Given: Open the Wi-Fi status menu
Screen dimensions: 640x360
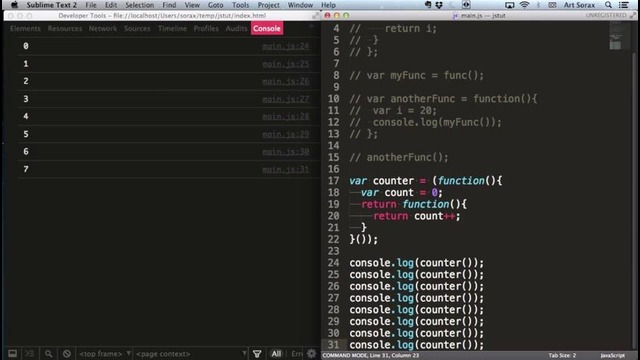Looking at the screenshot, I should coord(524,5).
